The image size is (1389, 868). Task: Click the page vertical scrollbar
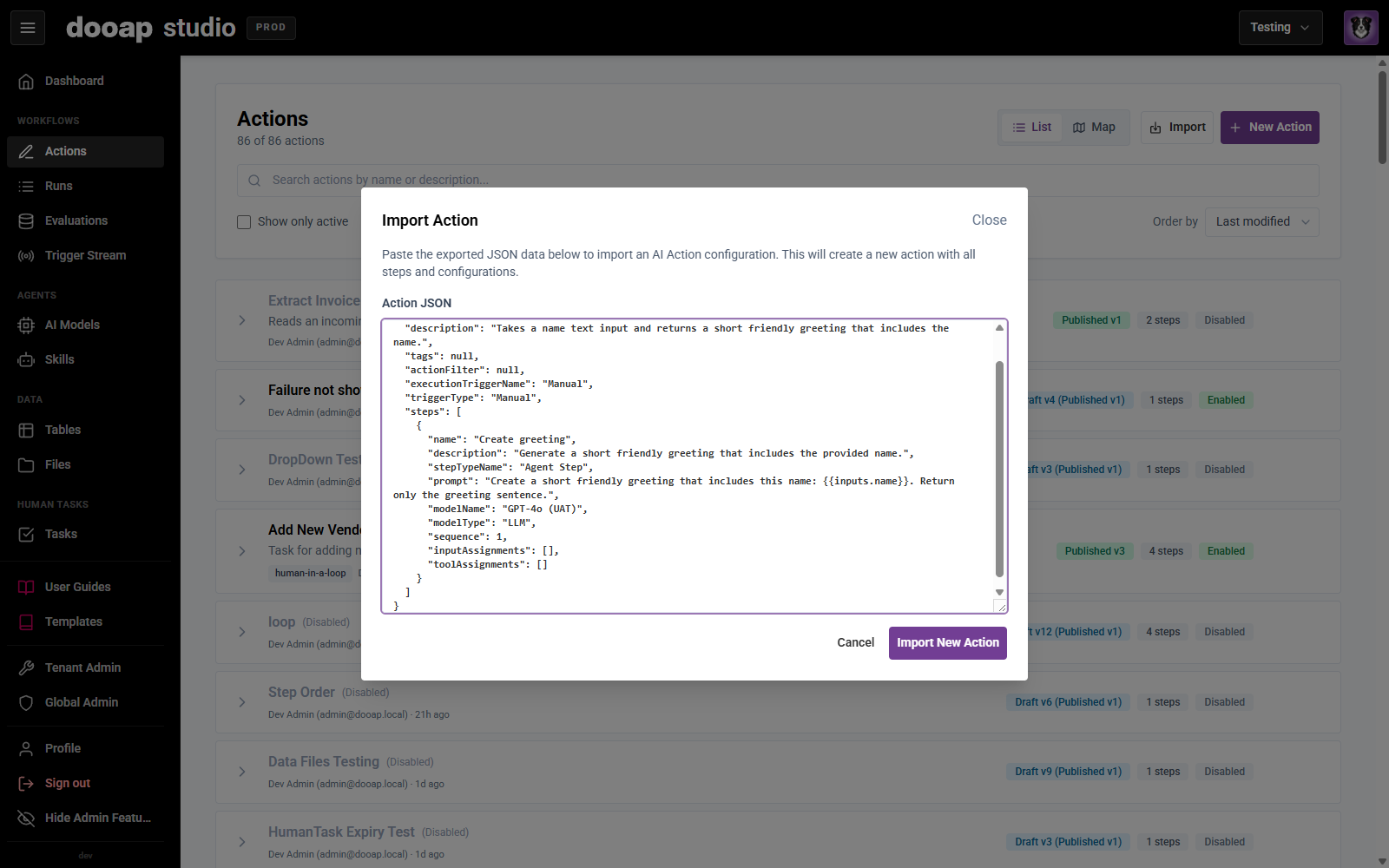coord(1382,117)
